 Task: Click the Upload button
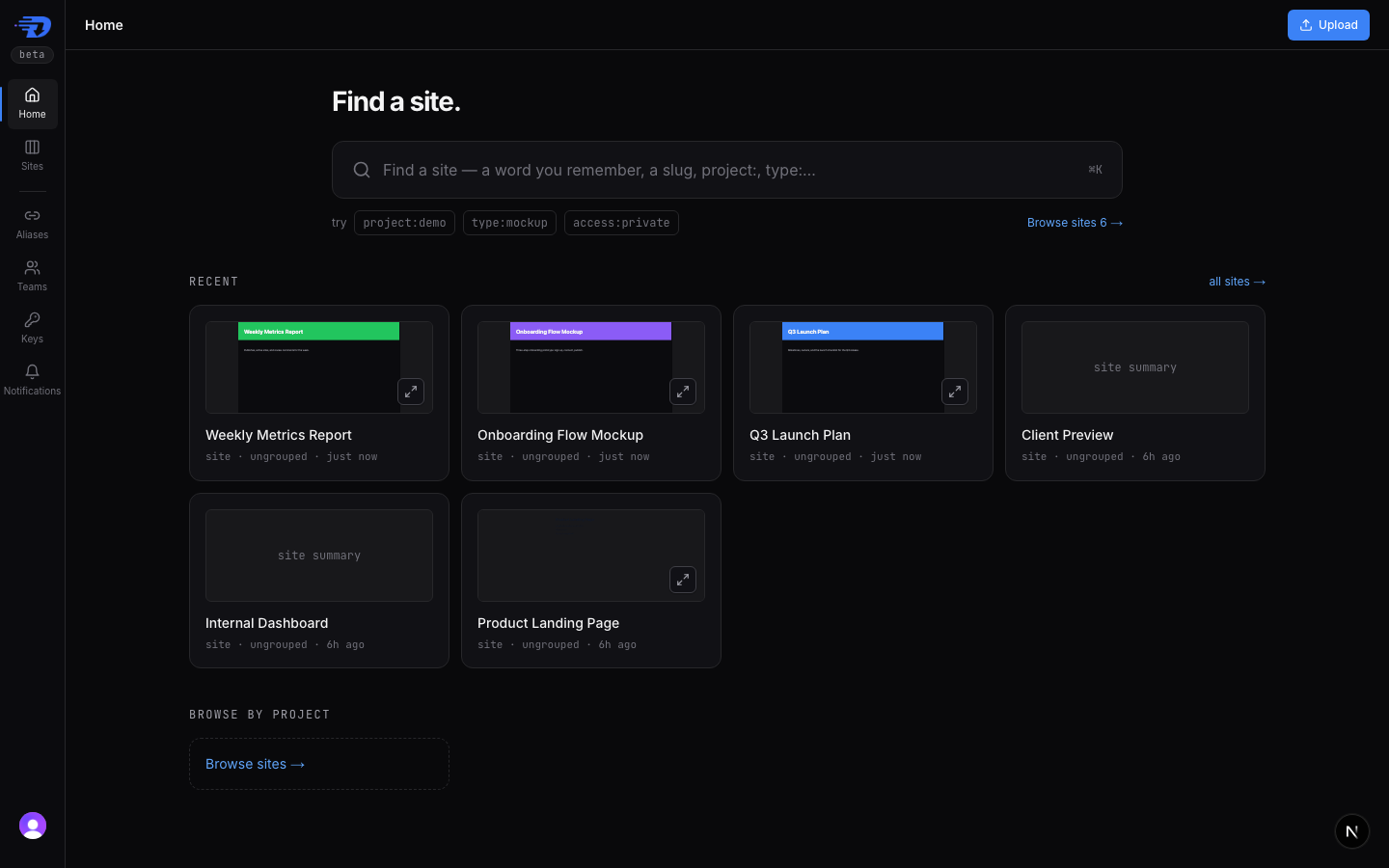1328,25
